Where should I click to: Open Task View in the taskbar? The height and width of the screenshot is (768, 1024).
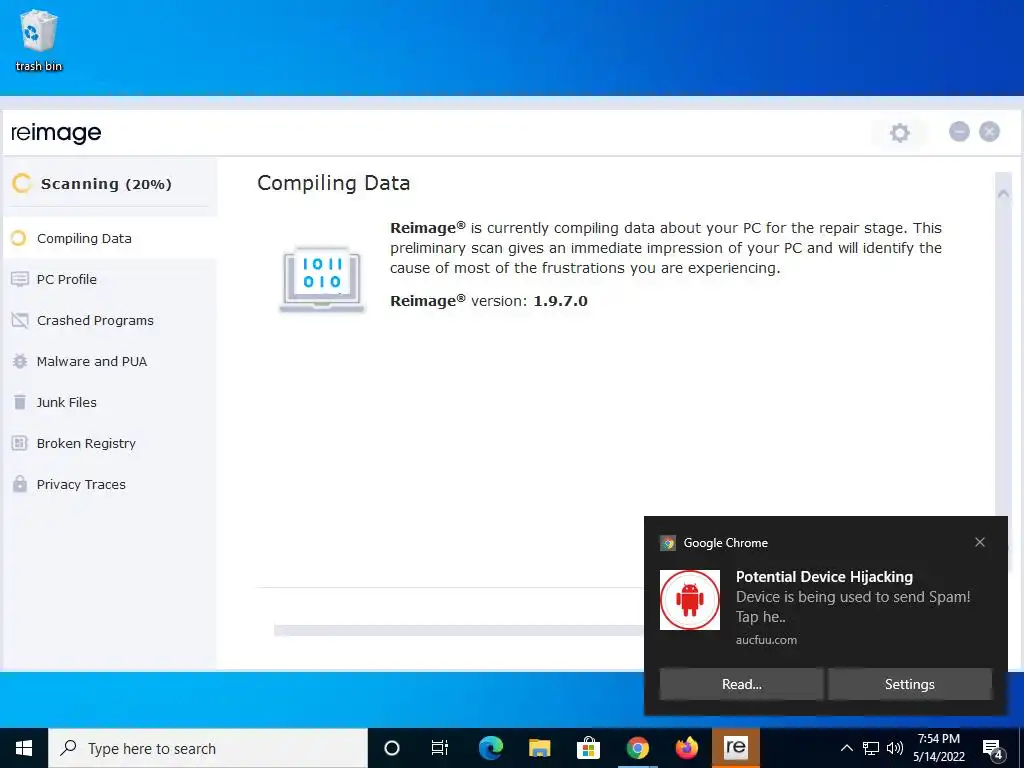tap(440, 748)
